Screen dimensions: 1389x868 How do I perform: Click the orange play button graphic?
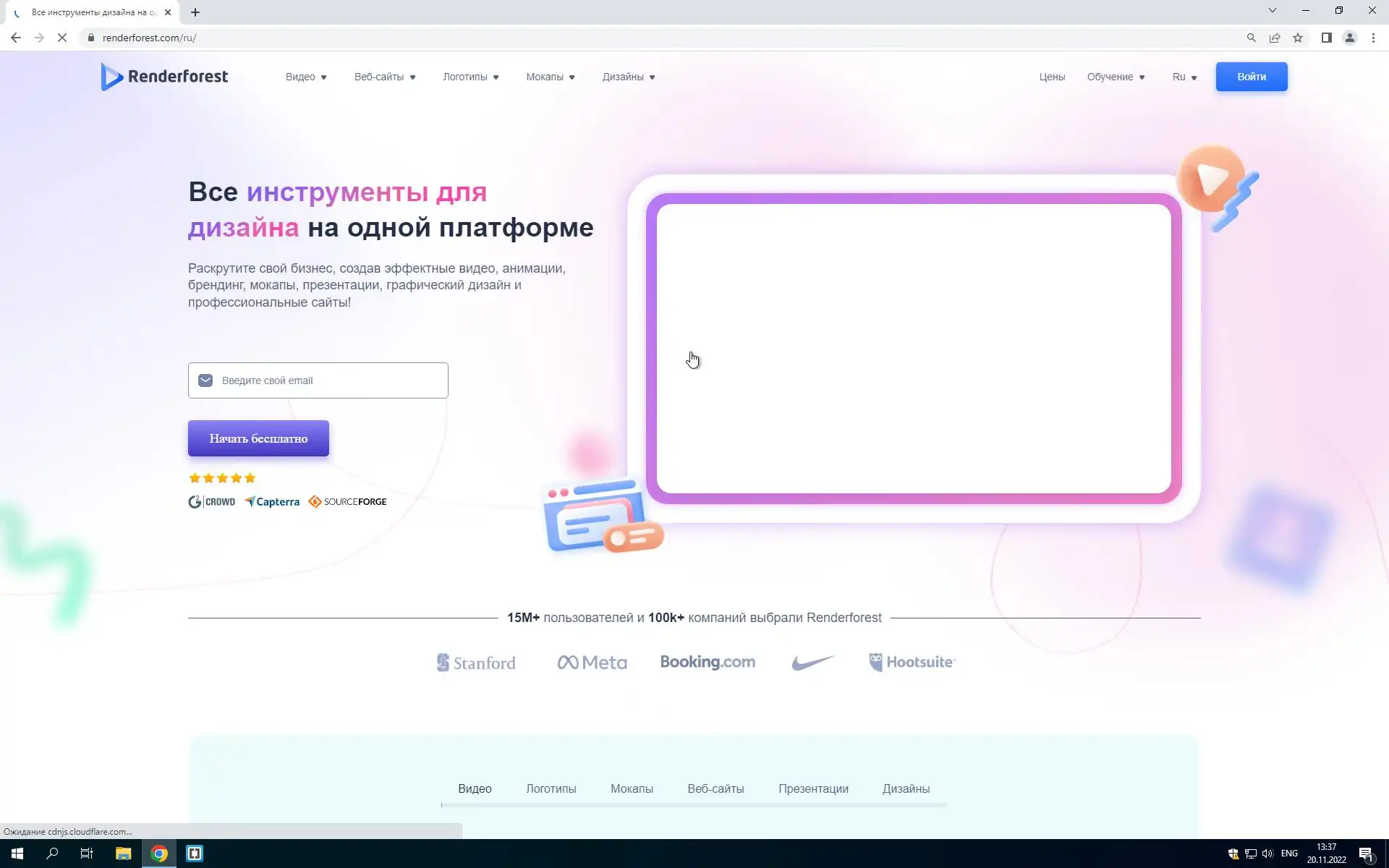pyautogui.click(x=1211, y=179)
